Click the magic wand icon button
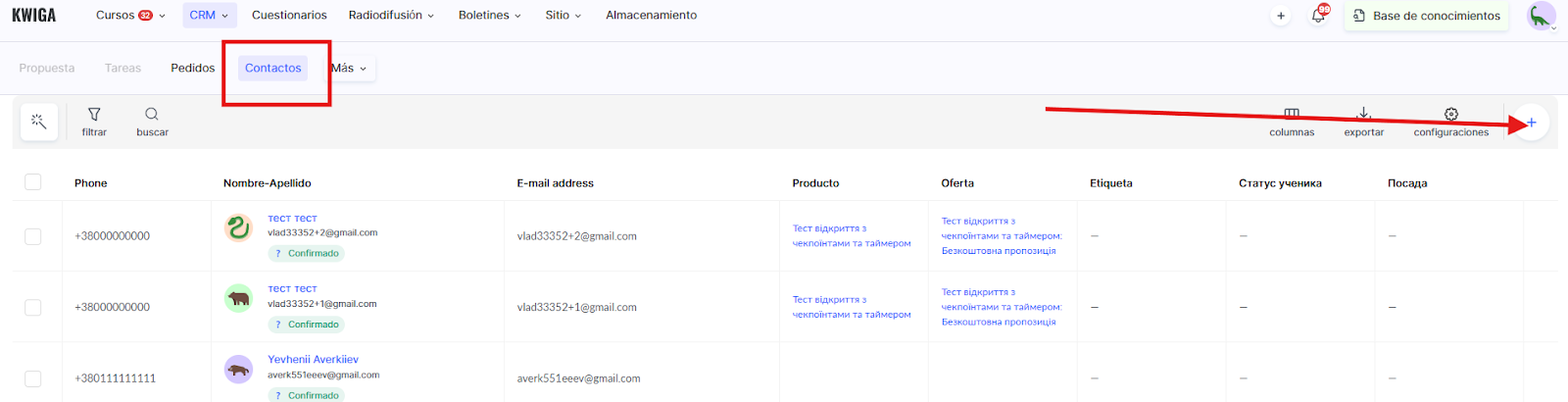 [x=39, y=122]
